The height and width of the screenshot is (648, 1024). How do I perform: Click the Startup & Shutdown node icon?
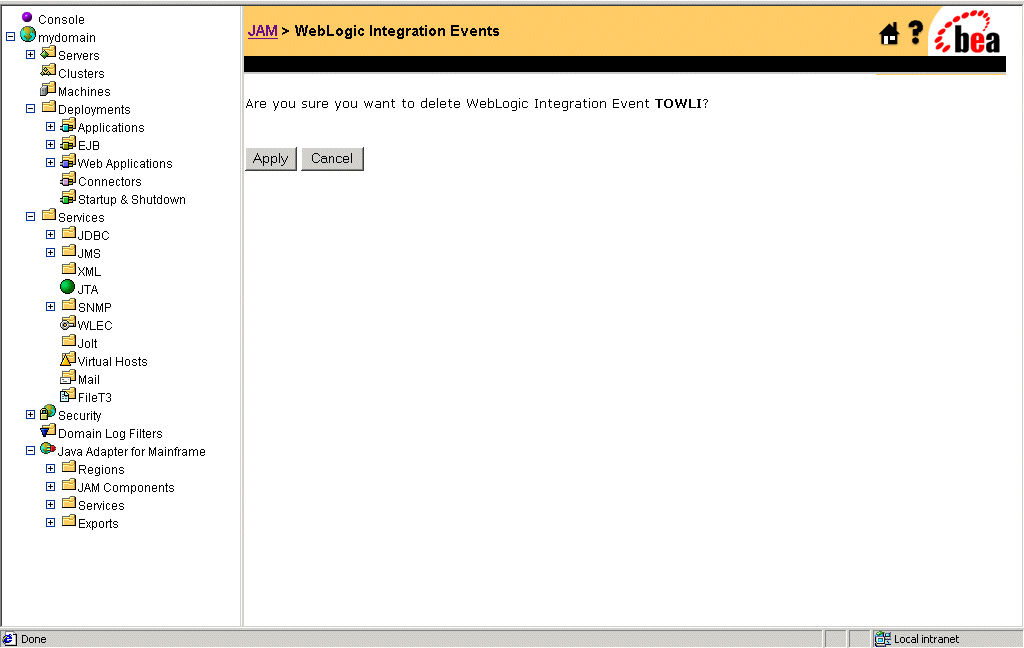[x=69, y=197]
